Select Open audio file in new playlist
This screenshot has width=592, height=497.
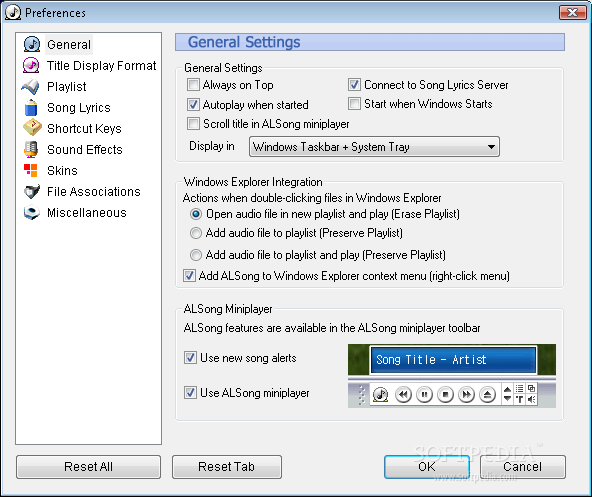196,214
